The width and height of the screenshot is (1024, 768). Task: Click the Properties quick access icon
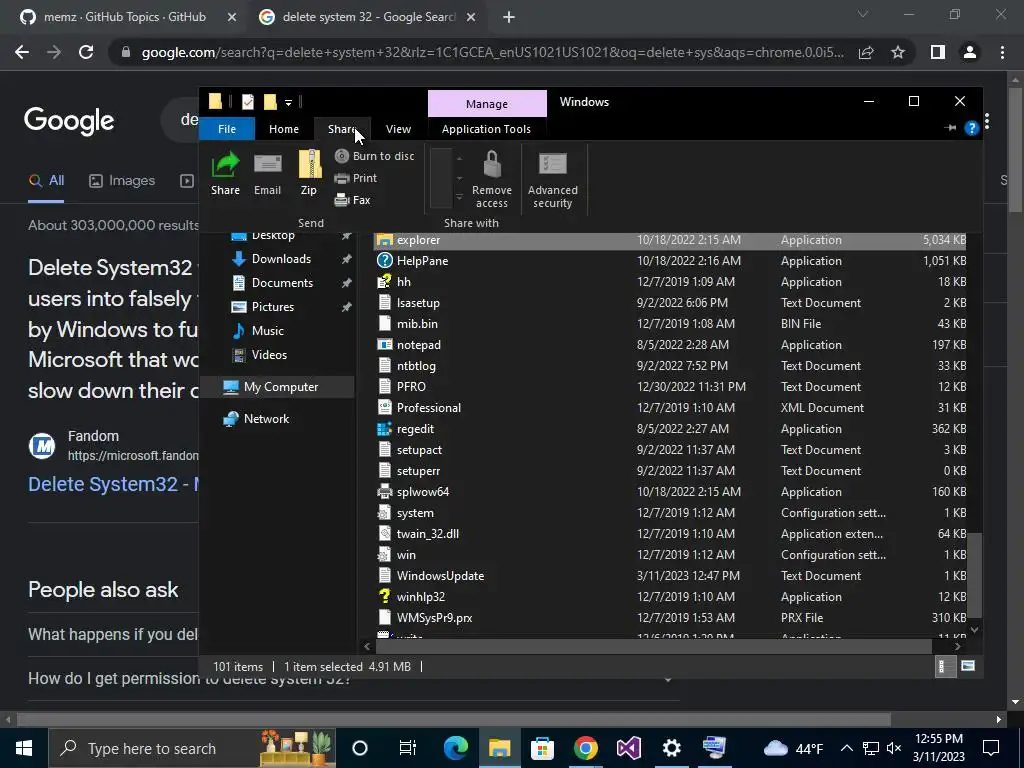tap(248, 102)
